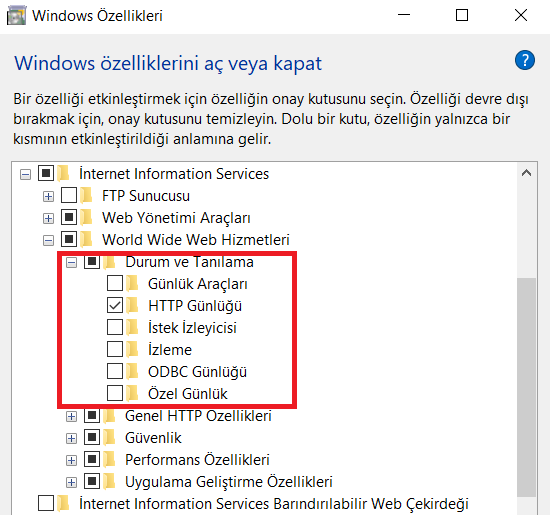Click the FTP Sunucusu folder icon
The height and width of the screenshot is (515, 550).
86,196
